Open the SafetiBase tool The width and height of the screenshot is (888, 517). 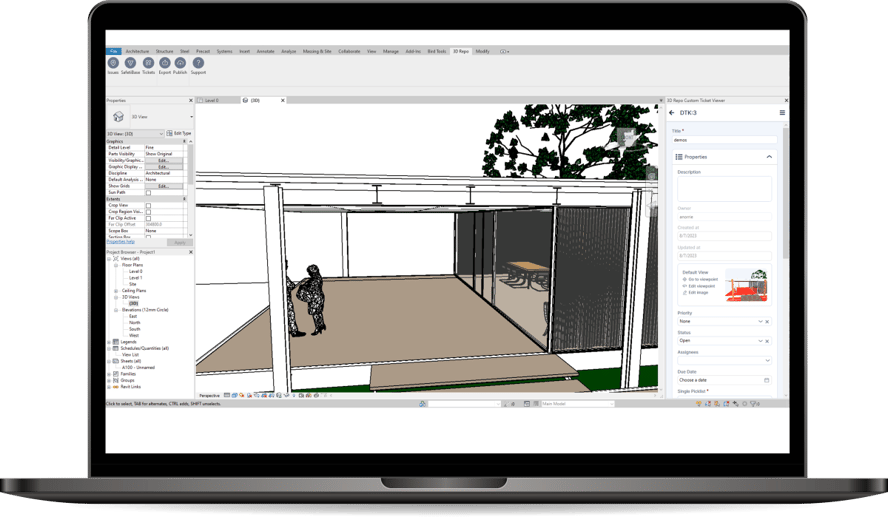[130, 63]
